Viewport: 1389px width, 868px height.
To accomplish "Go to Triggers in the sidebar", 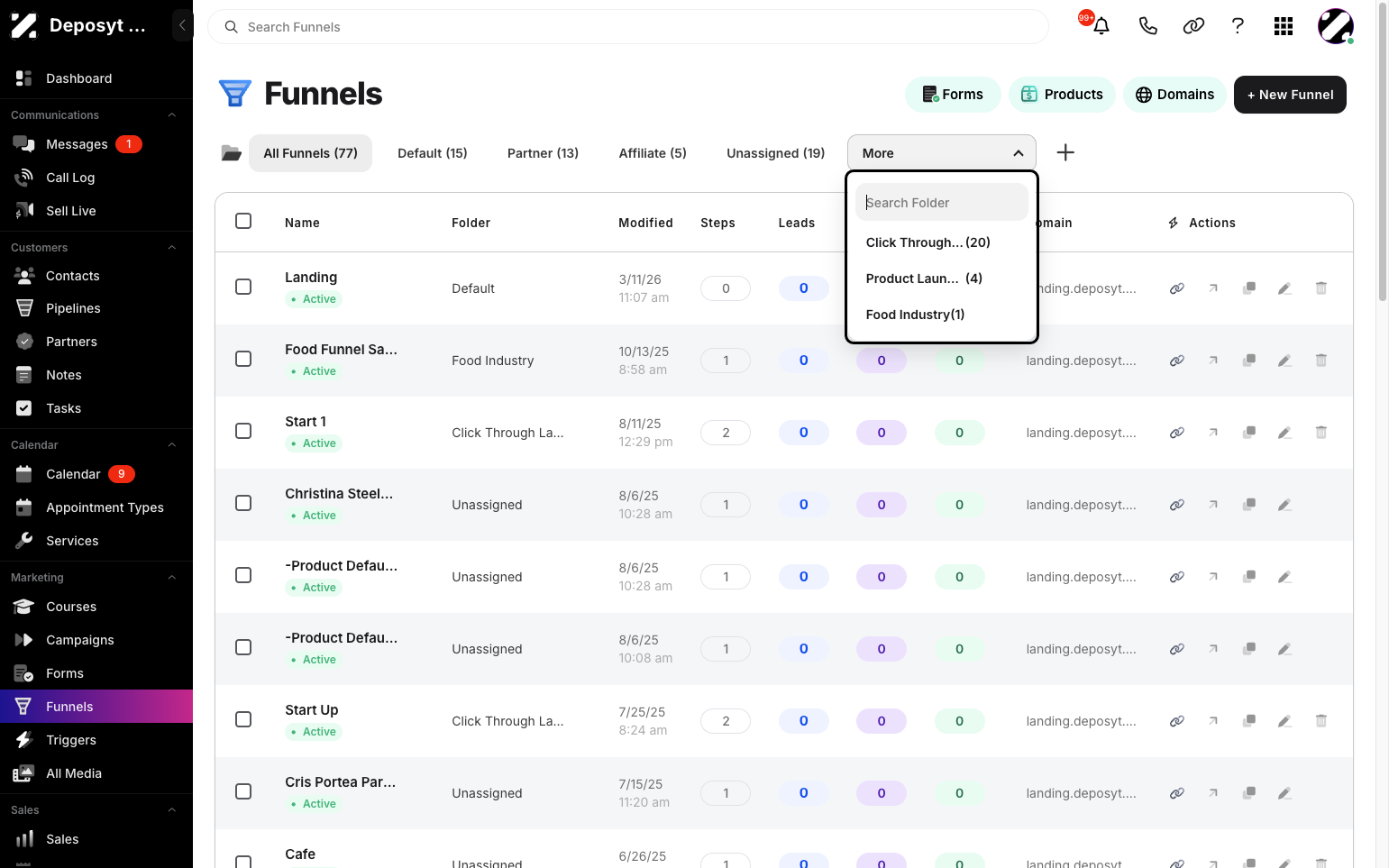I will click(96, 740).
